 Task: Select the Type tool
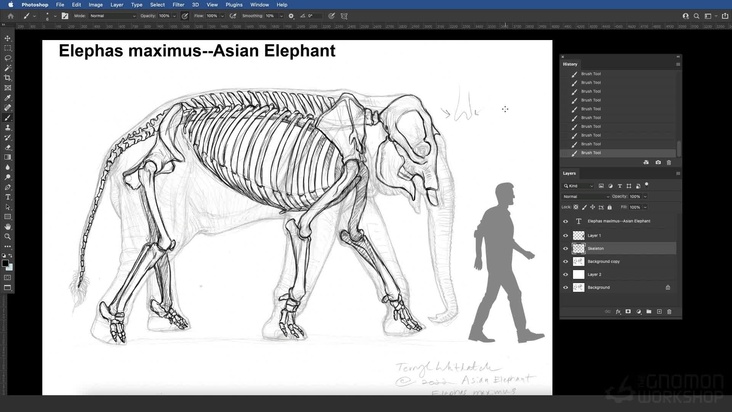point(7,197)
